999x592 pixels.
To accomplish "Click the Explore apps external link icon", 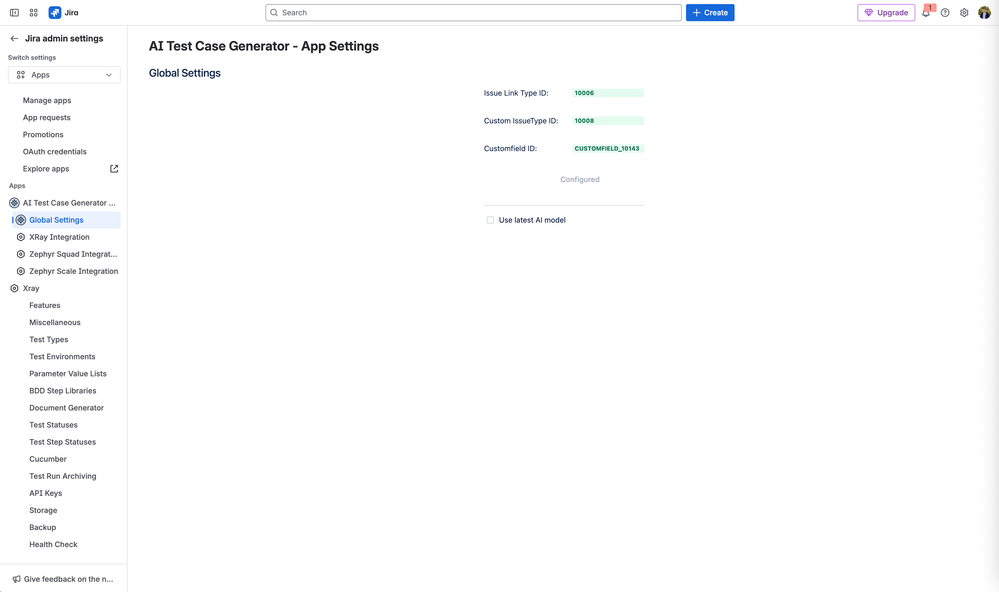I will click(114, 169).
